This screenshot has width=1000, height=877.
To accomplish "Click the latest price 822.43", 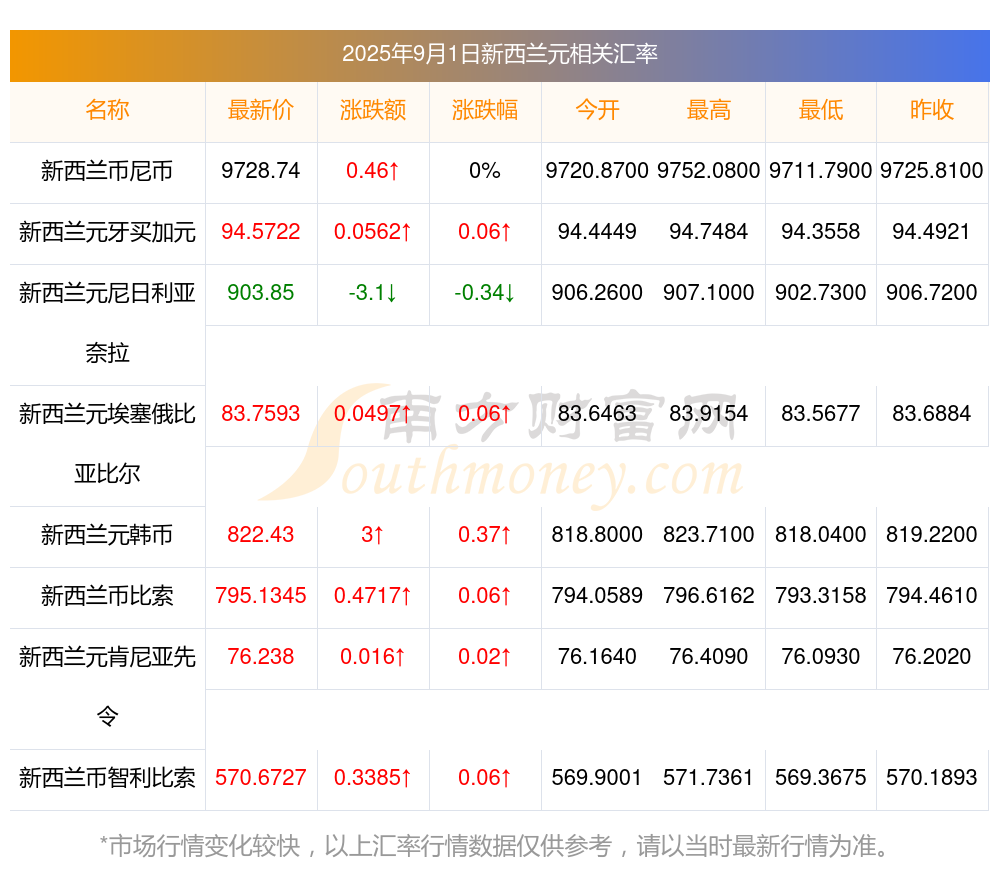I will click(261, 534).
